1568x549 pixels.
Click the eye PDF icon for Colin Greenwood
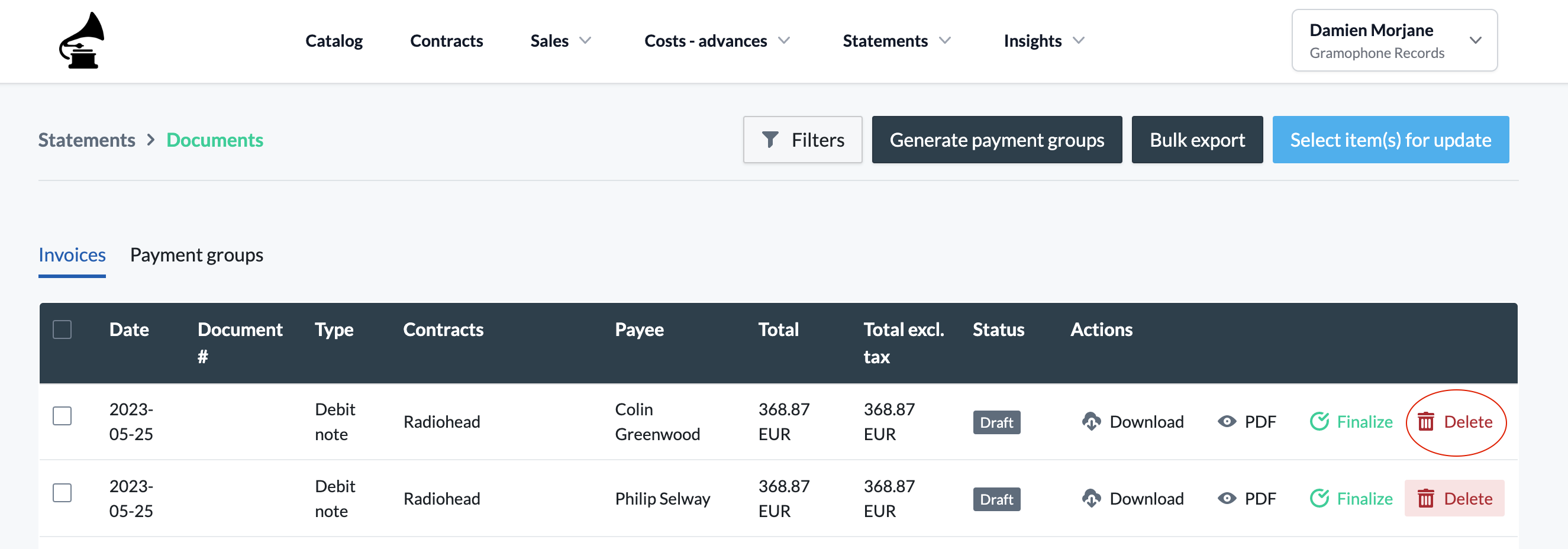coord(1227,421)
